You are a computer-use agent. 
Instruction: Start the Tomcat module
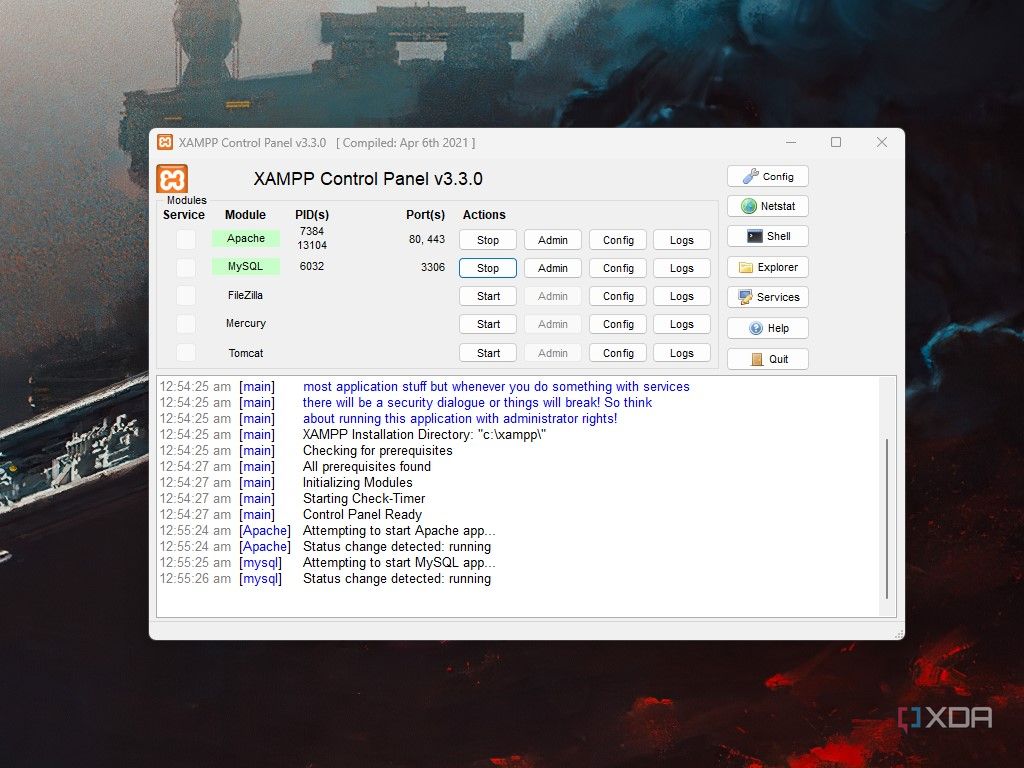(487, 352)
